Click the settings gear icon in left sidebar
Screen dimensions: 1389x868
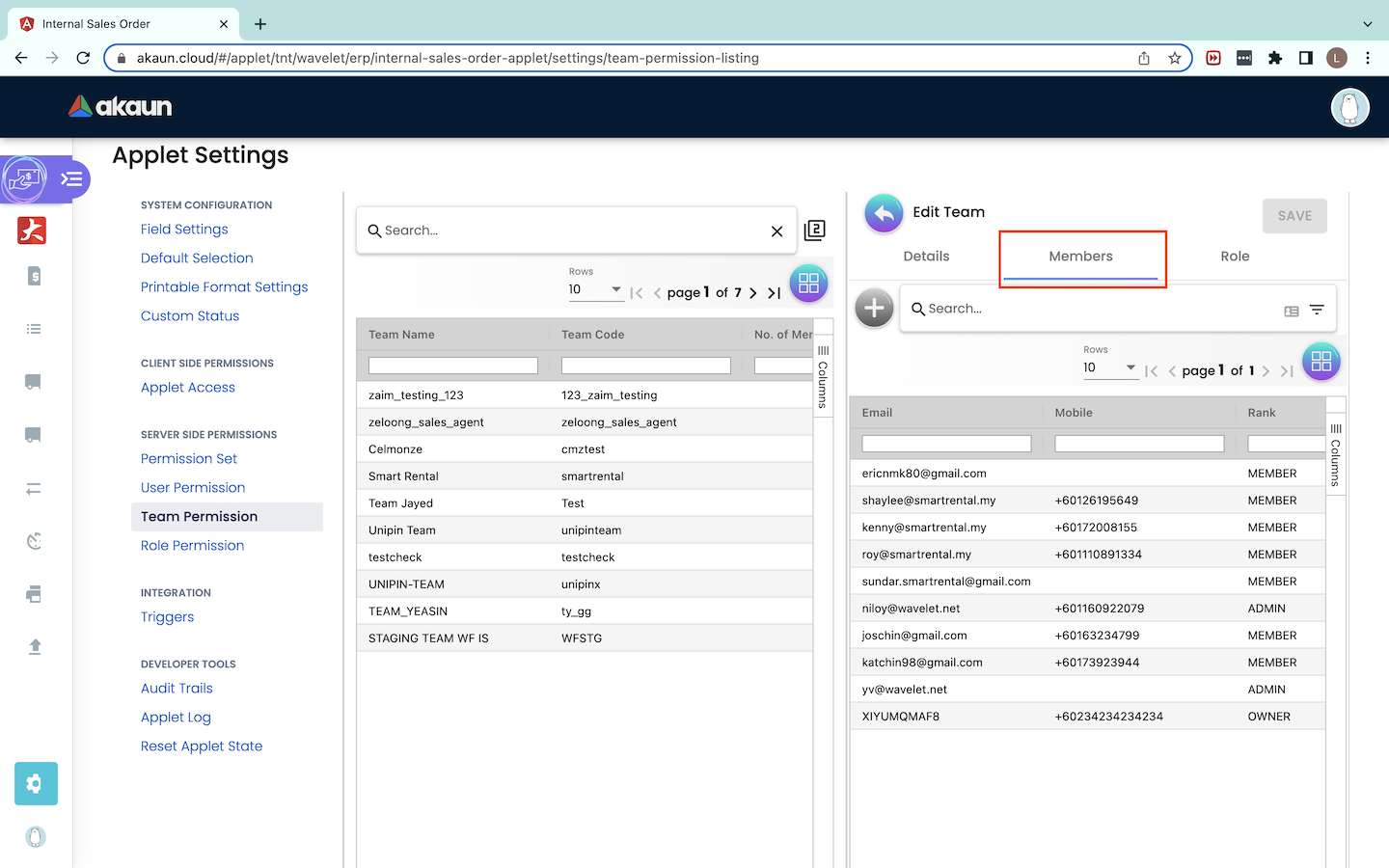tap(36, 783)
